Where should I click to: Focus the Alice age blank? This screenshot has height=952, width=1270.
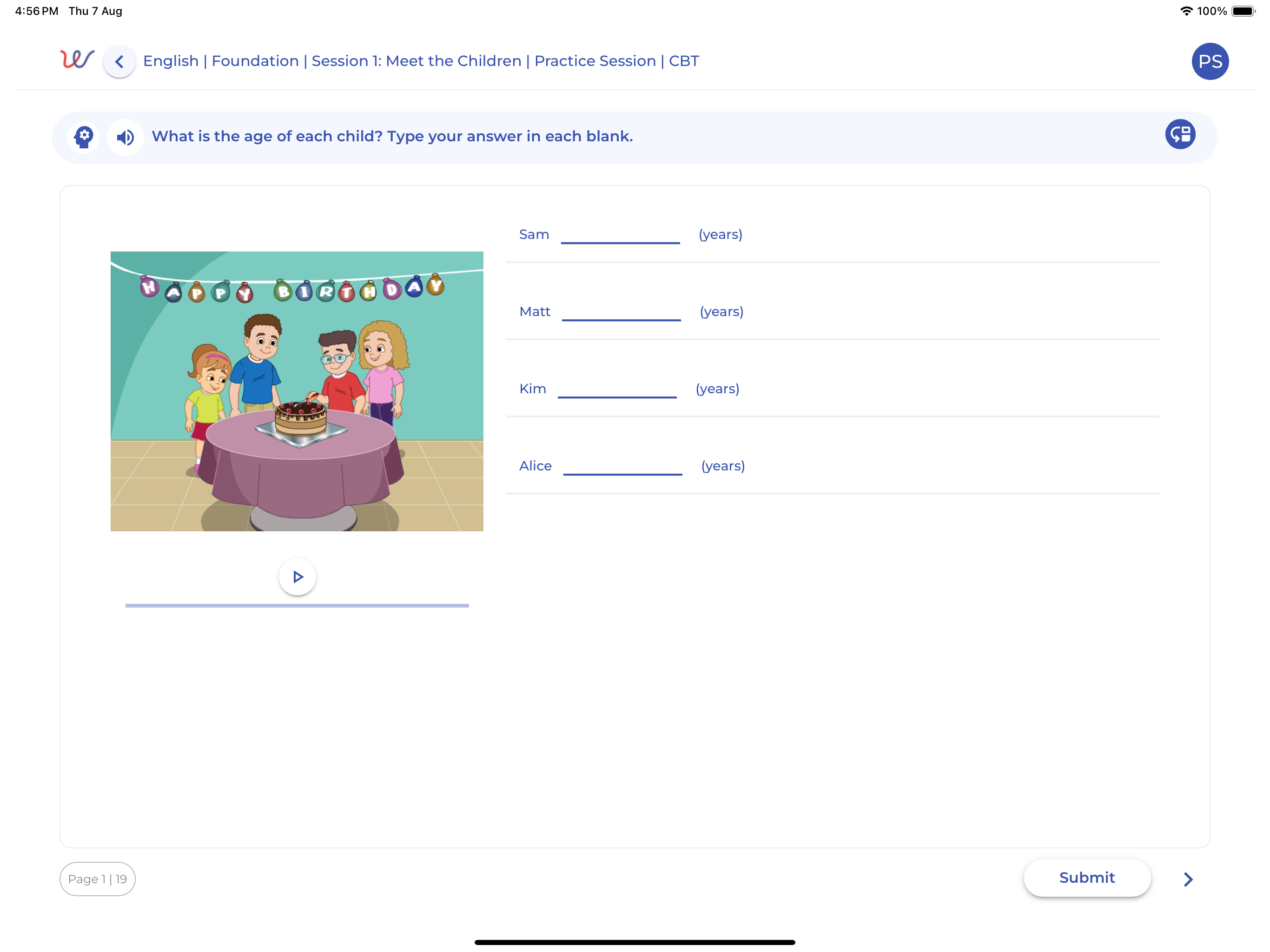(623, 466)
